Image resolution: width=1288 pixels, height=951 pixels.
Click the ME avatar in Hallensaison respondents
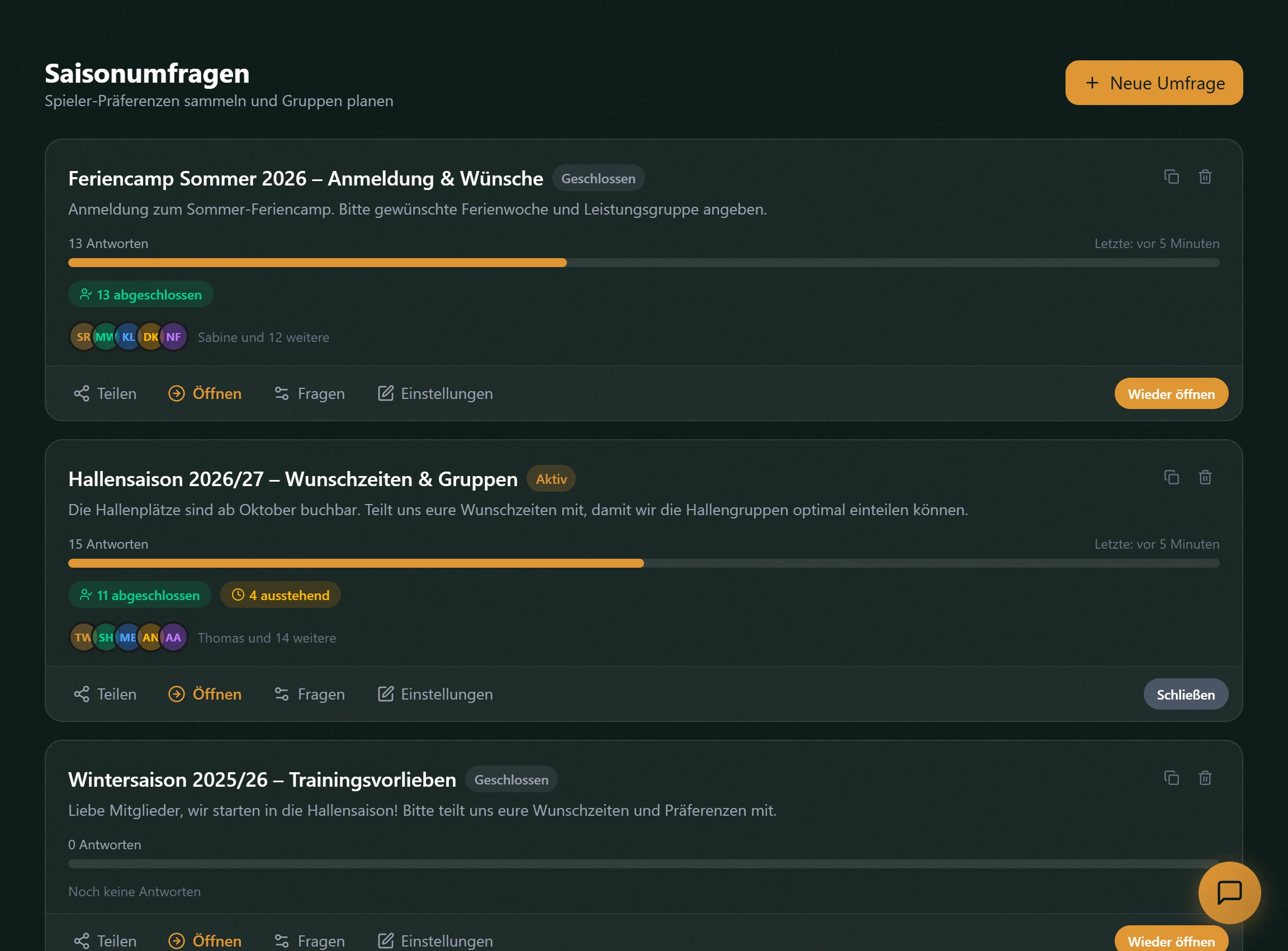tap(127, 638)
